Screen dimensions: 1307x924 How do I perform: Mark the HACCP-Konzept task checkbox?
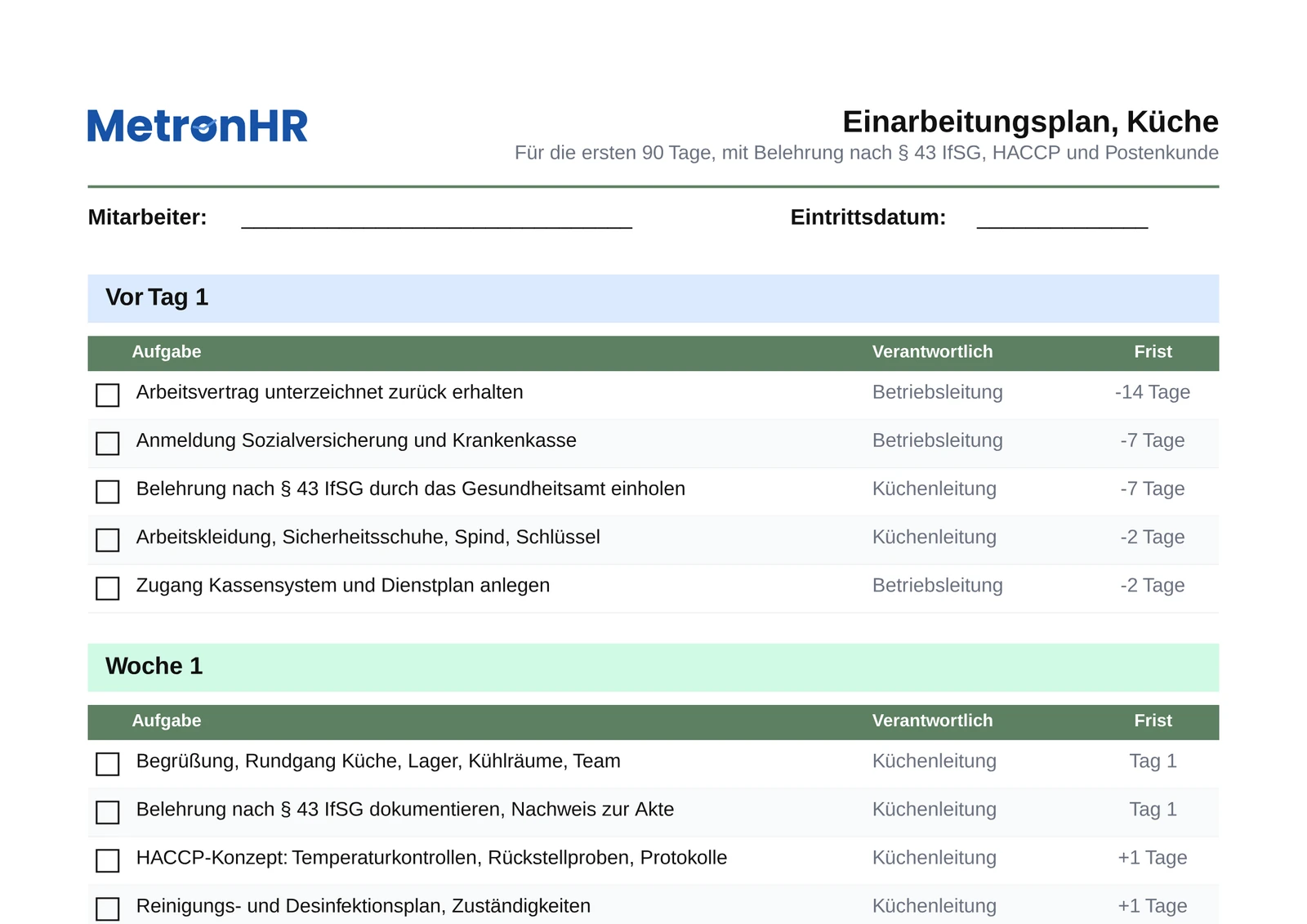click(108, 860)
